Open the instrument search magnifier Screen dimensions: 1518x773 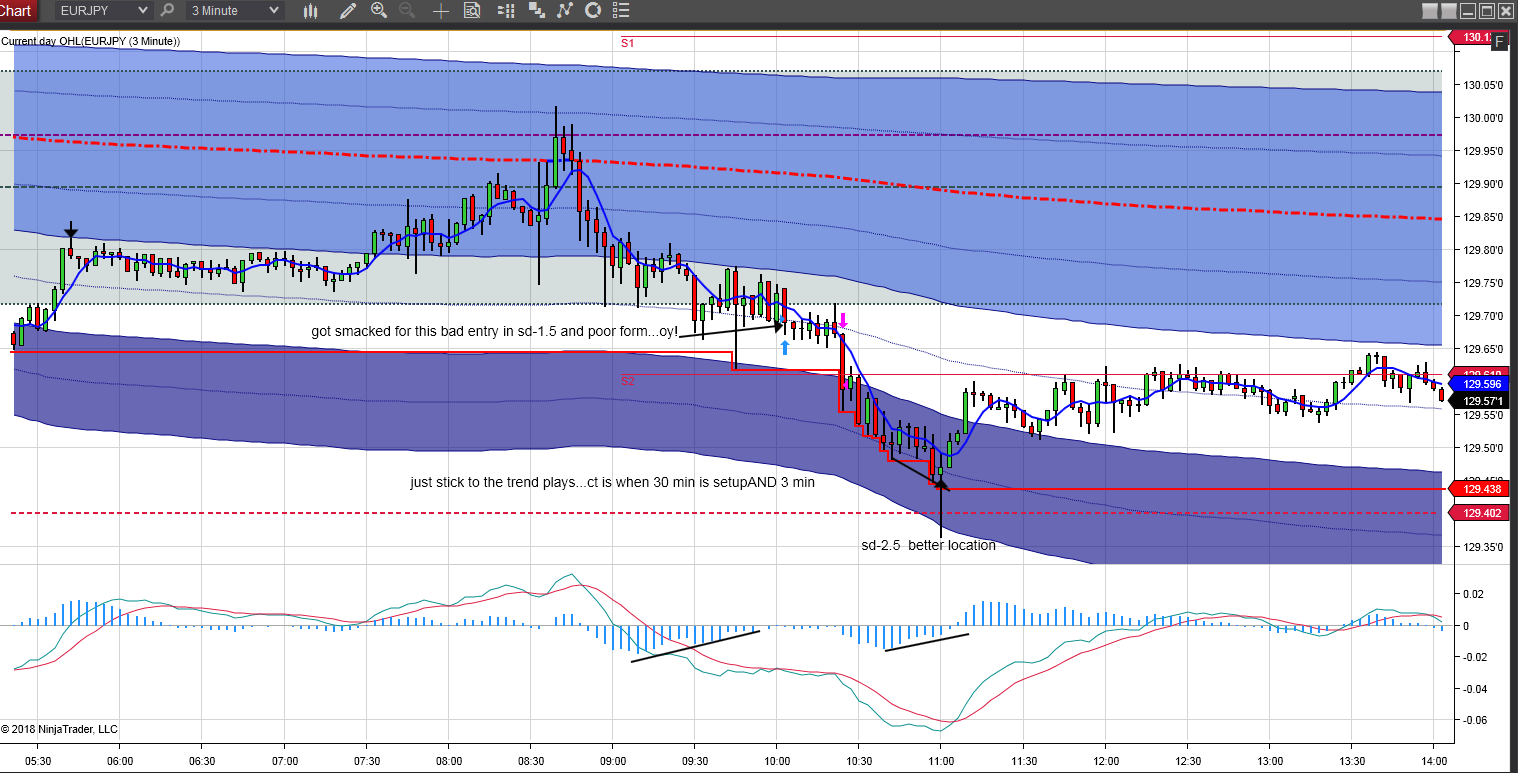[167, 11]
